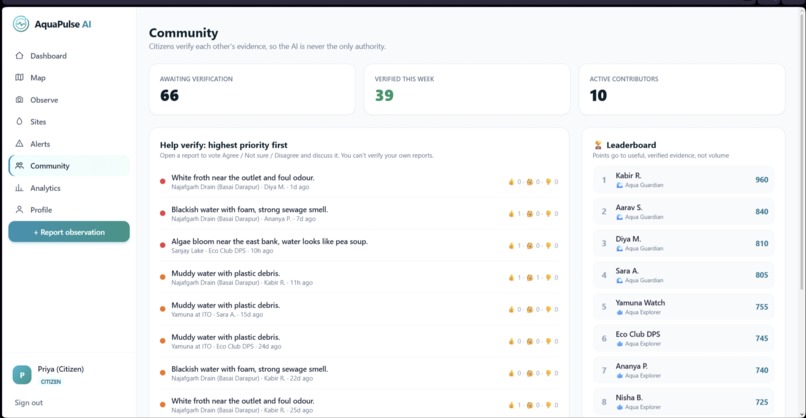Click thumbs-up icon on Kabir R. 22d ago blackish water report
Viewport: 806px width, 418px height.
point(511,373)
